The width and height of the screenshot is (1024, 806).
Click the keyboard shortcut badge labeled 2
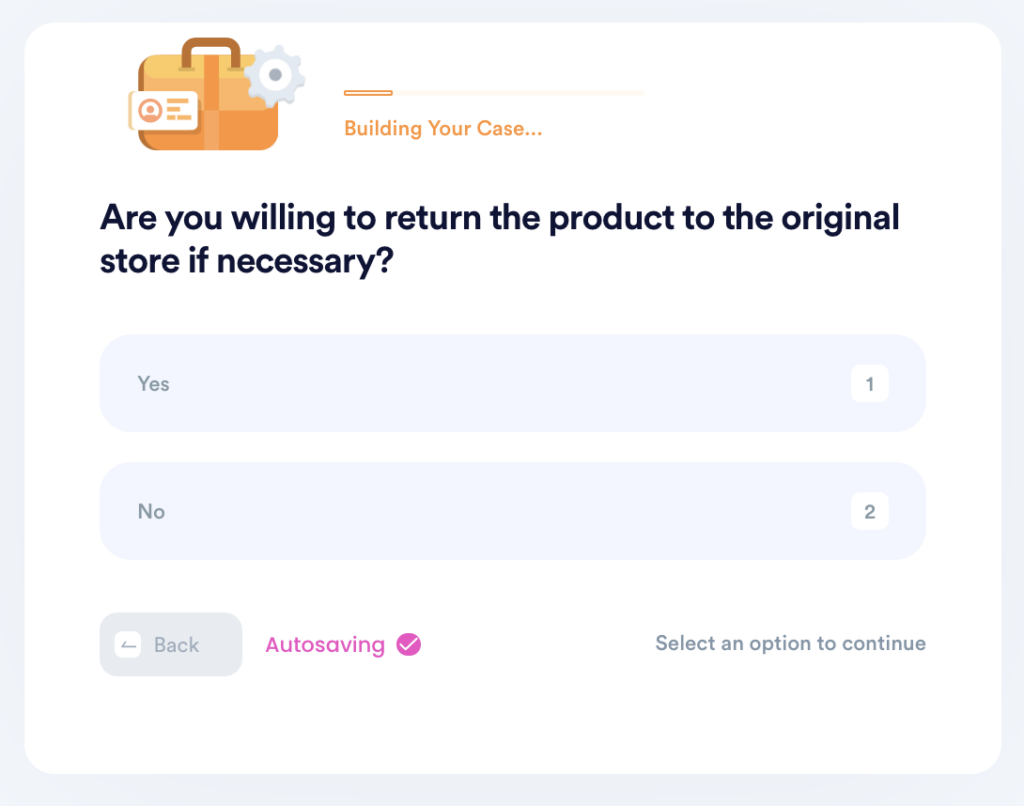pos(870,511)
